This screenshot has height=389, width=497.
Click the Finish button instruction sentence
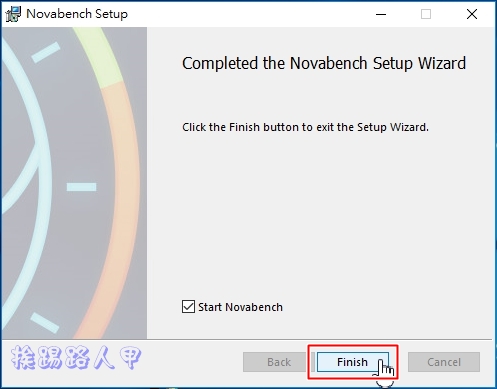[305, 127]
